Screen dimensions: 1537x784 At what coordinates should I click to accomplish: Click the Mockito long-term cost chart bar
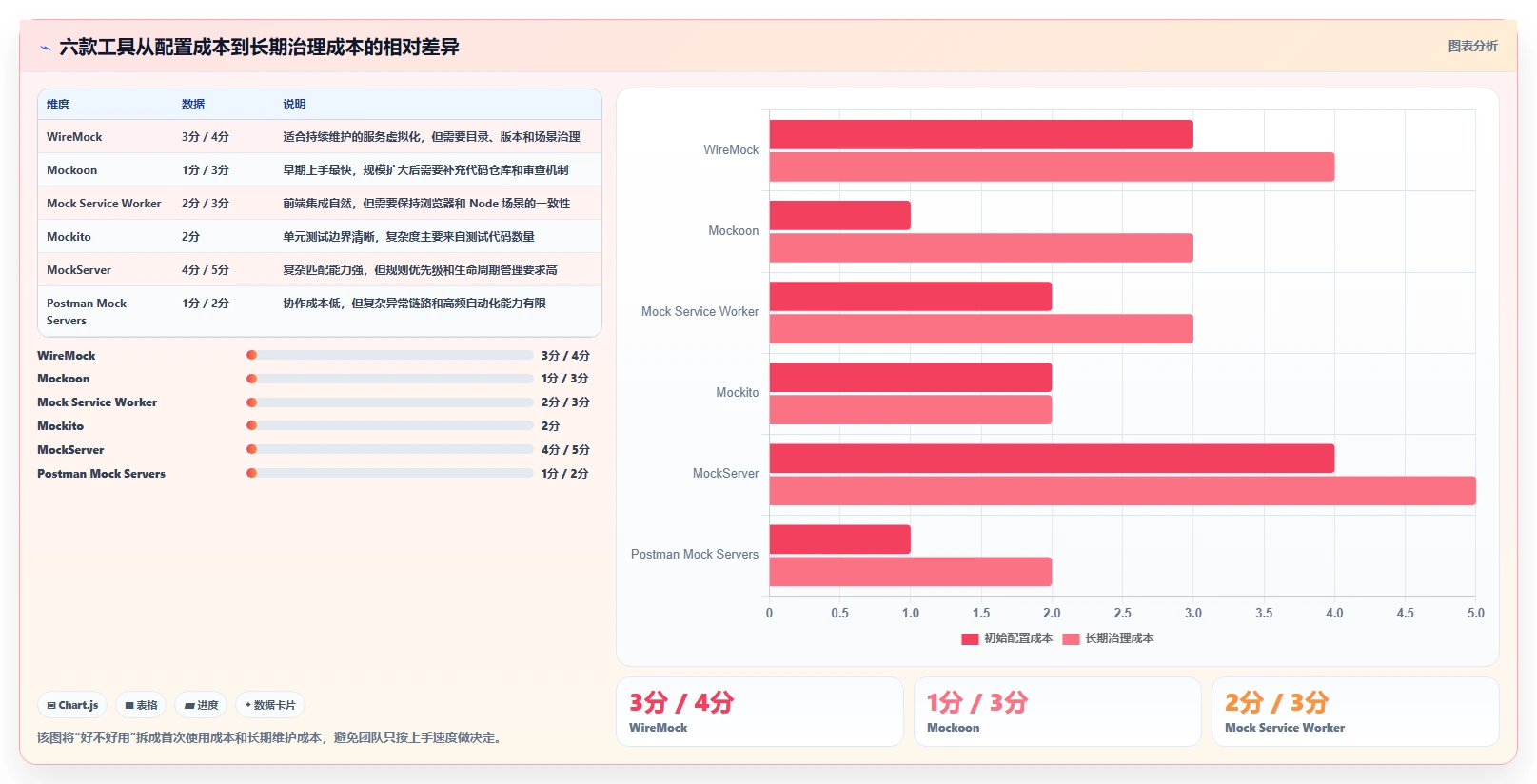point(911,410)
